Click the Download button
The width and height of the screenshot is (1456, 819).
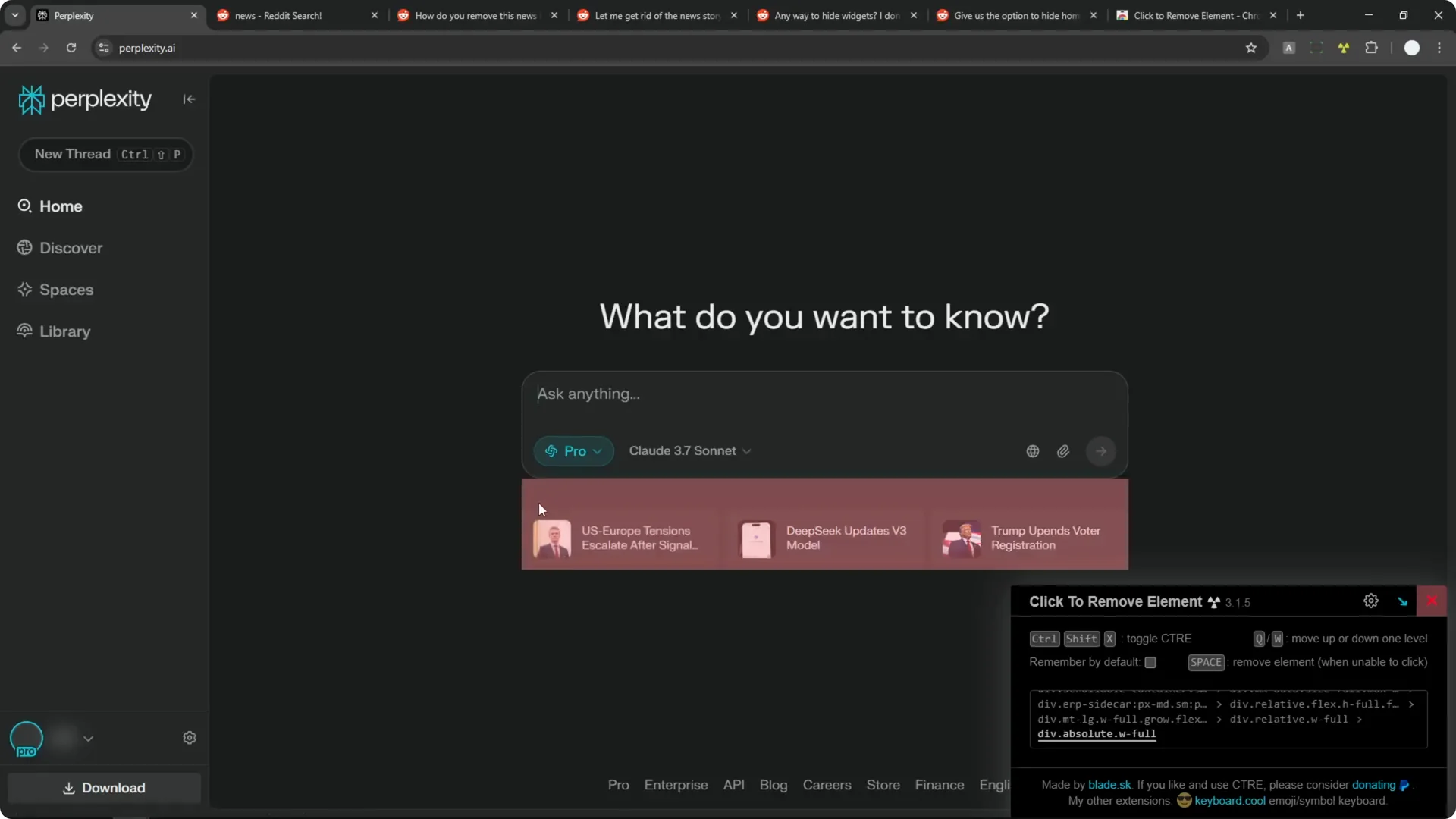pyautogui.click(x=104, y=788)
